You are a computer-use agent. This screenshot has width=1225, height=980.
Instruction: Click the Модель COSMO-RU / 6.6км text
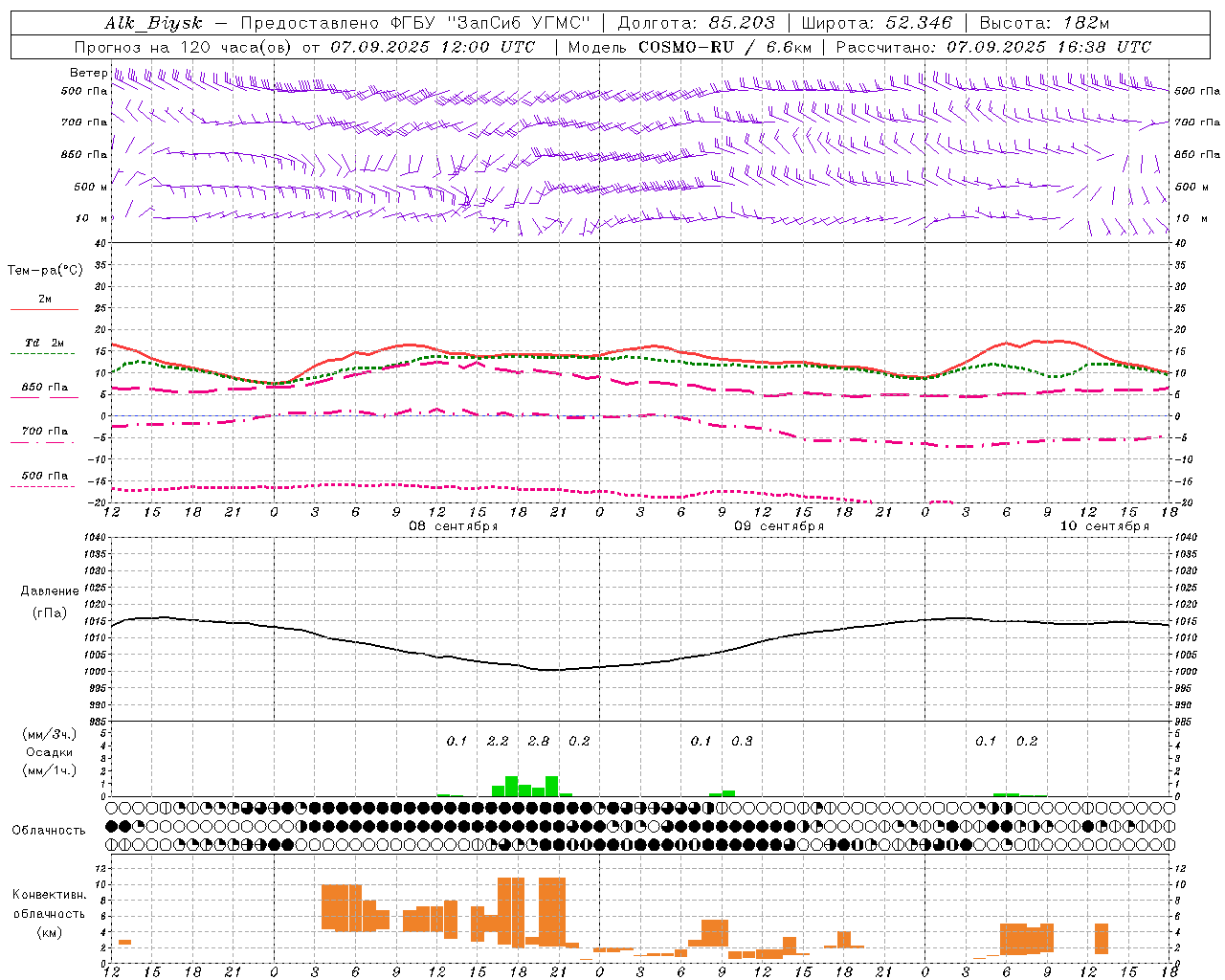tap(689, 47)
